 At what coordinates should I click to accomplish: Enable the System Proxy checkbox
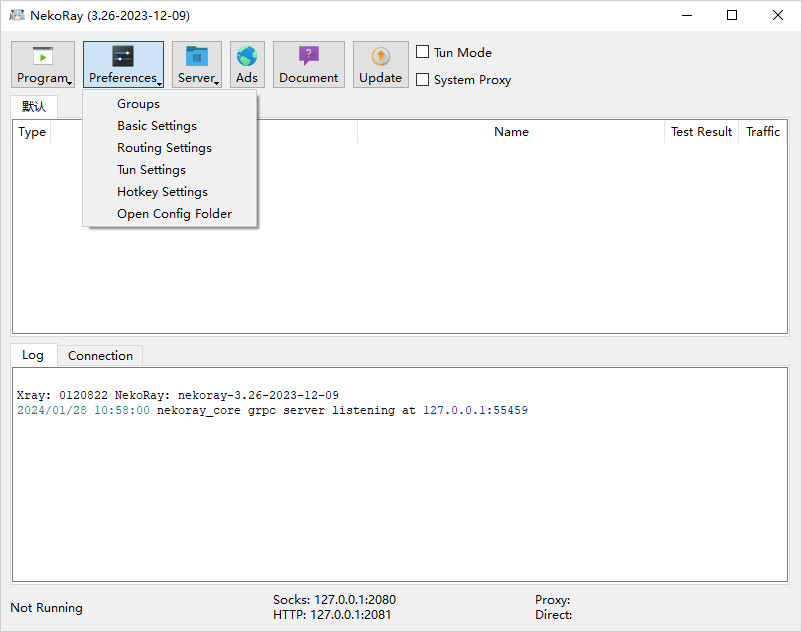(x=422, y=79)
